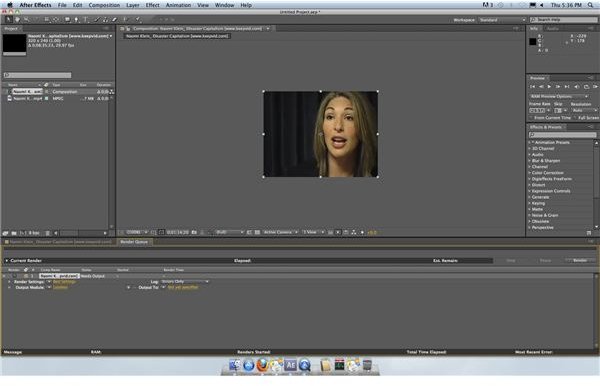The height and width of the screenshot is (386, 600).
Task: Click the Play button in Preview panel
Action: [549, 87]
